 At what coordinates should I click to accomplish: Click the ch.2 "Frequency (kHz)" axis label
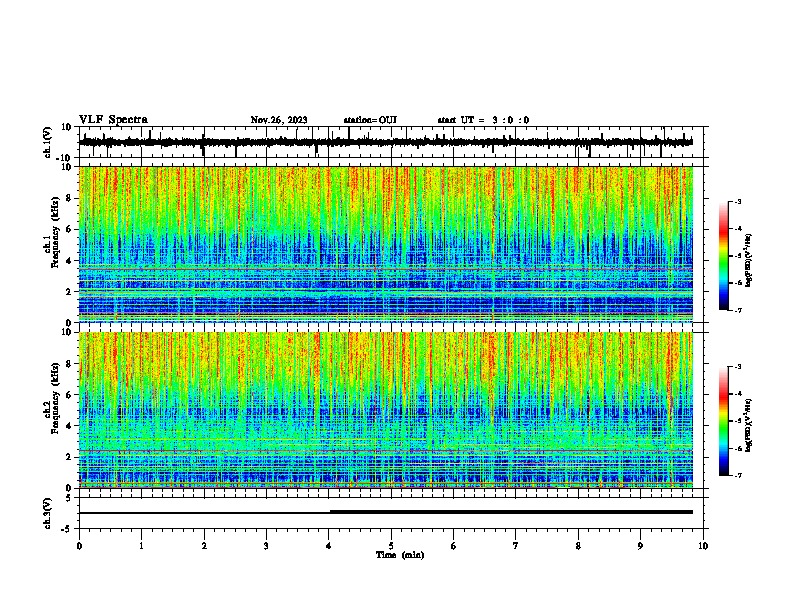pos(55,398)
